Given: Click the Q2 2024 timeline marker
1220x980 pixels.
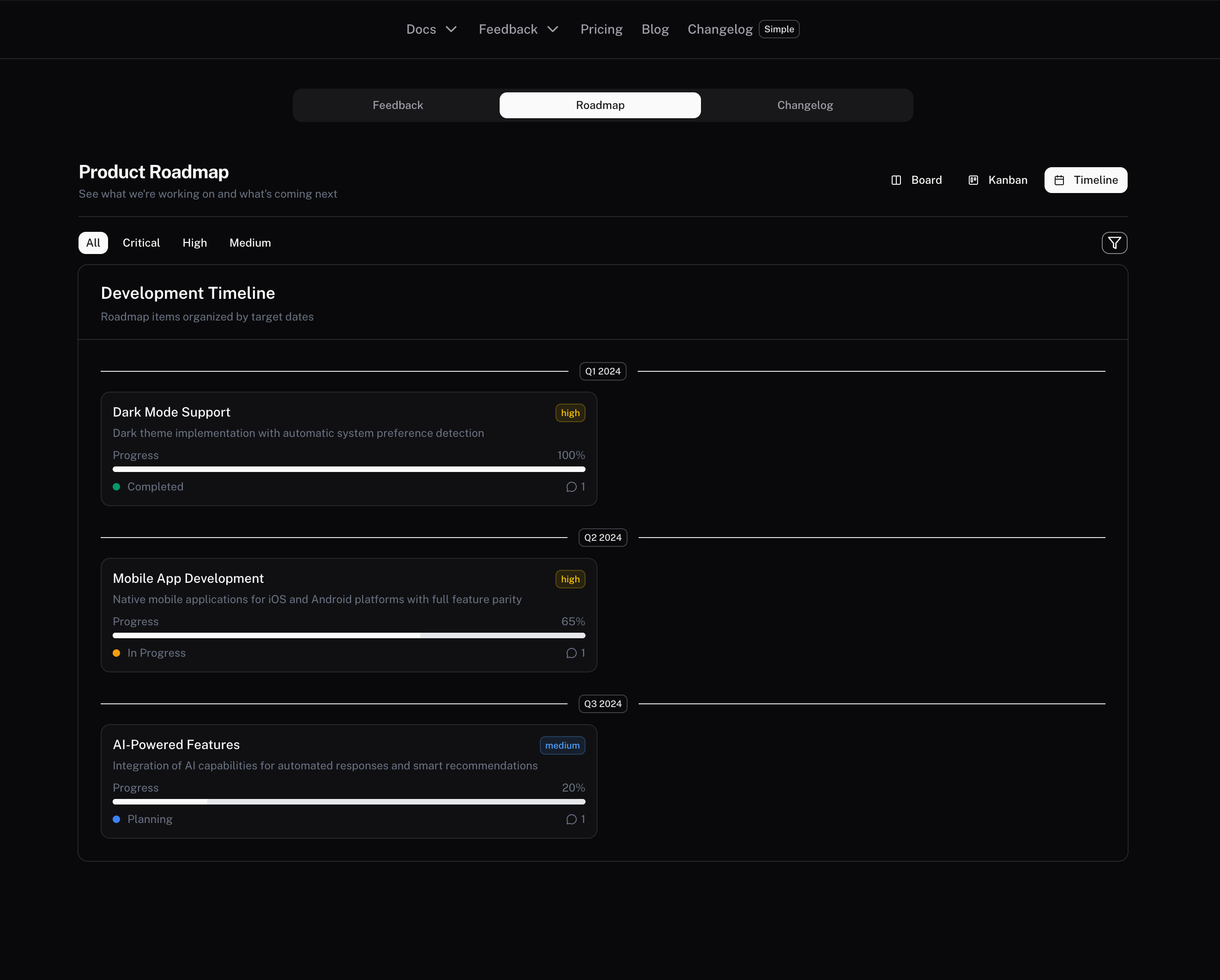Looking at the screenshot, I should click(603, 538).
